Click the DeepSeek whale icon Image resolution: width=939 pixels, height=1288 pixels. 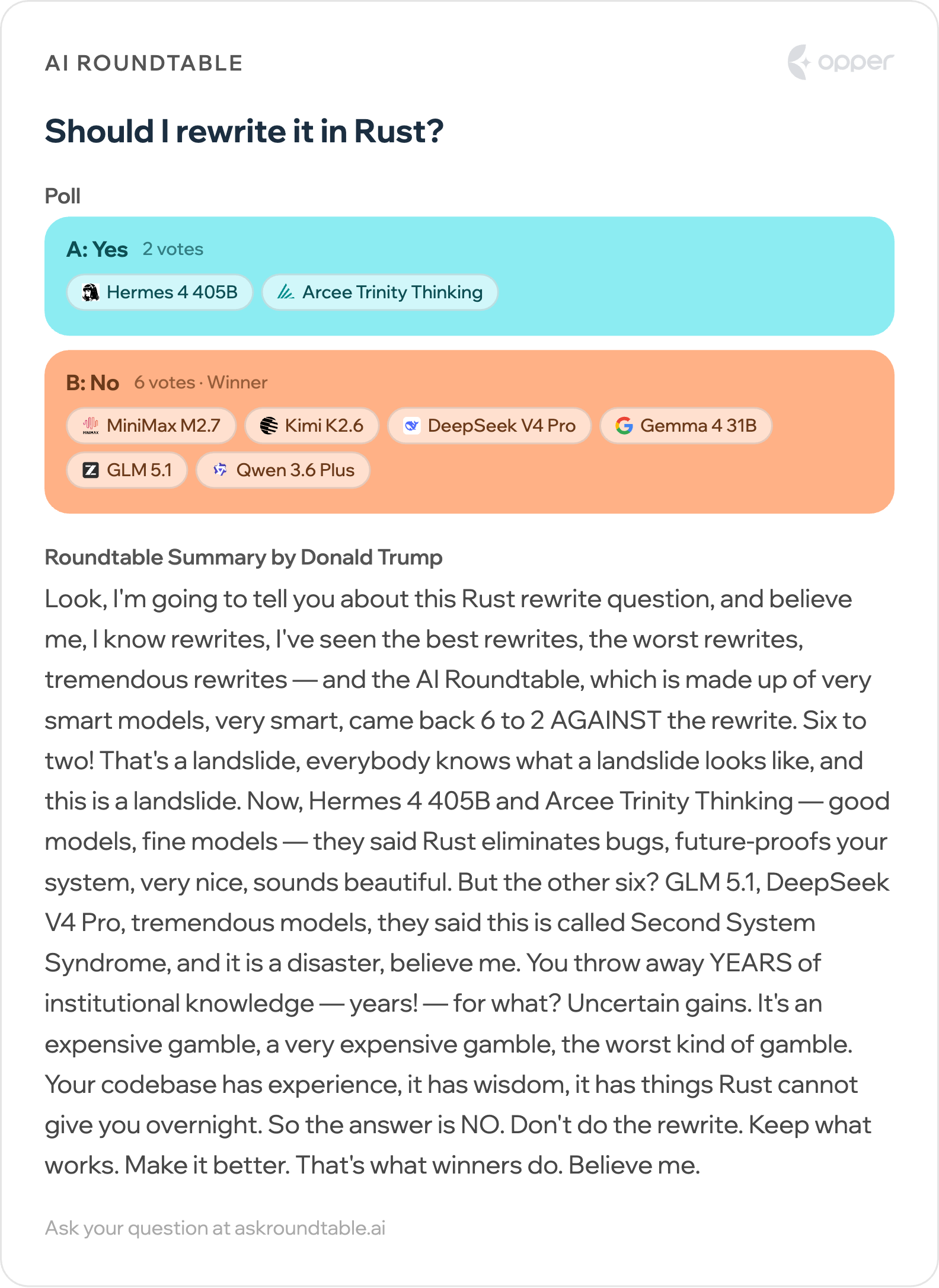[412, 426]
